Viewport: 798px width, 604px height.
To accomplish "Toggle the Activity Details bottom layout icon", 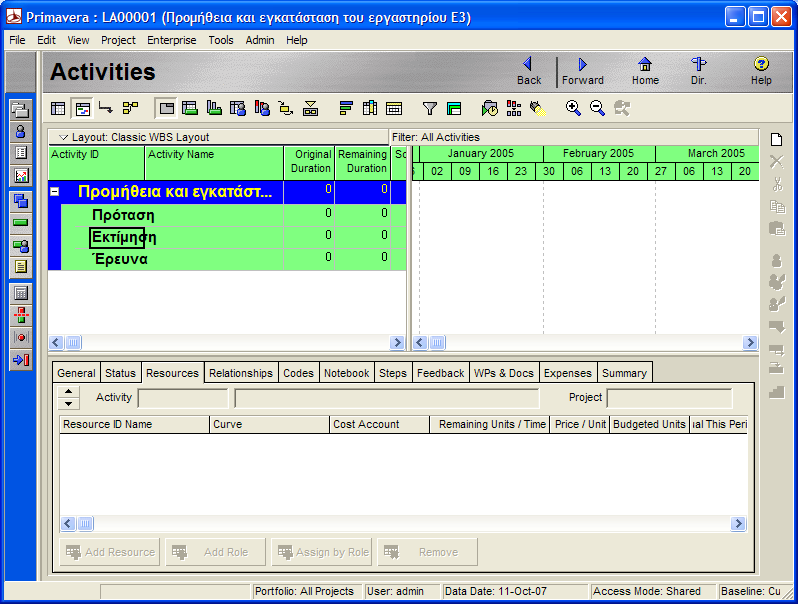I will click(166, 108).
